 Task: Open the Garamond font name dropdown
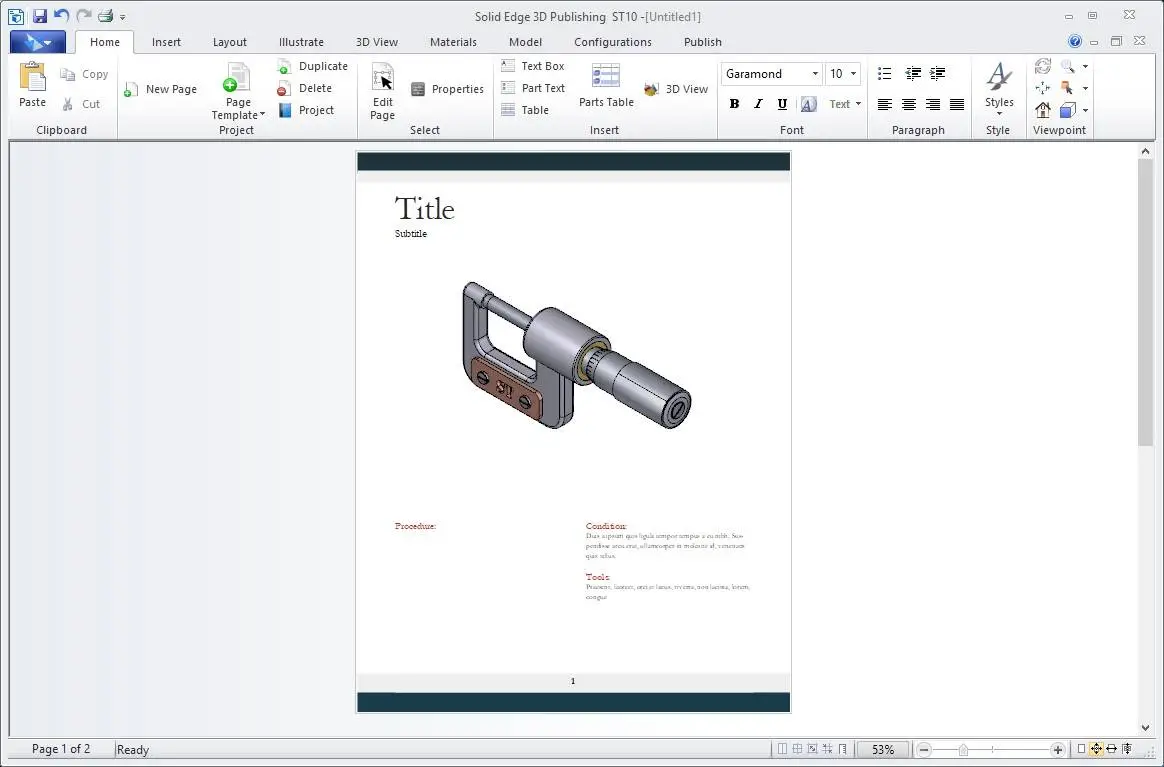tap(815, 74)
